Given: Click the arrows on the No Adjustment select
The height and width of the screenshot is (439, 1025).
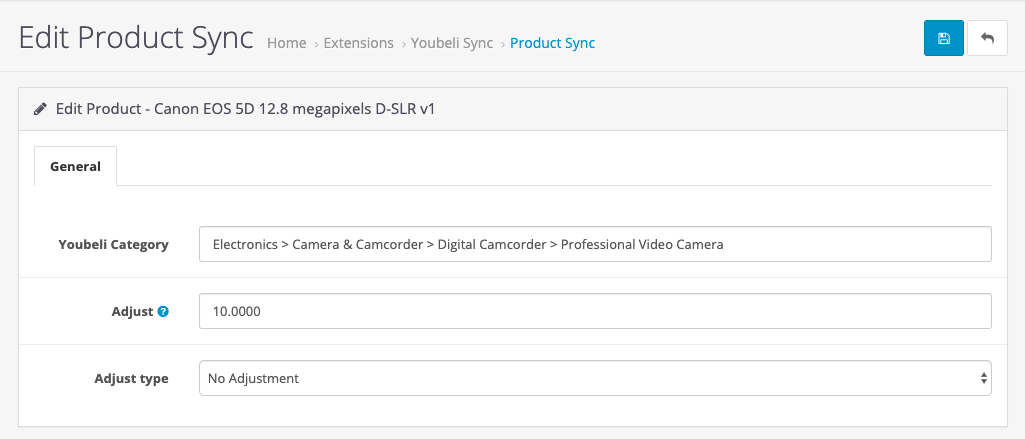Looking at the screenshot, I should click(984, 378).
